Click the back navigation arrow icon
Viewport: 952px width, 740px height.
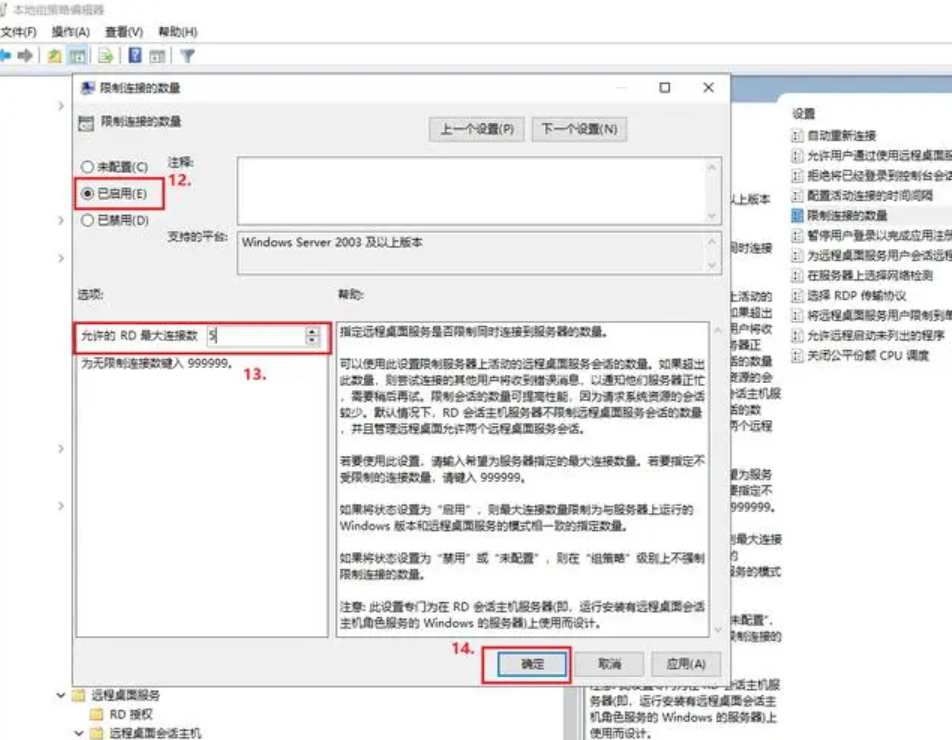[x=8, y=55]
